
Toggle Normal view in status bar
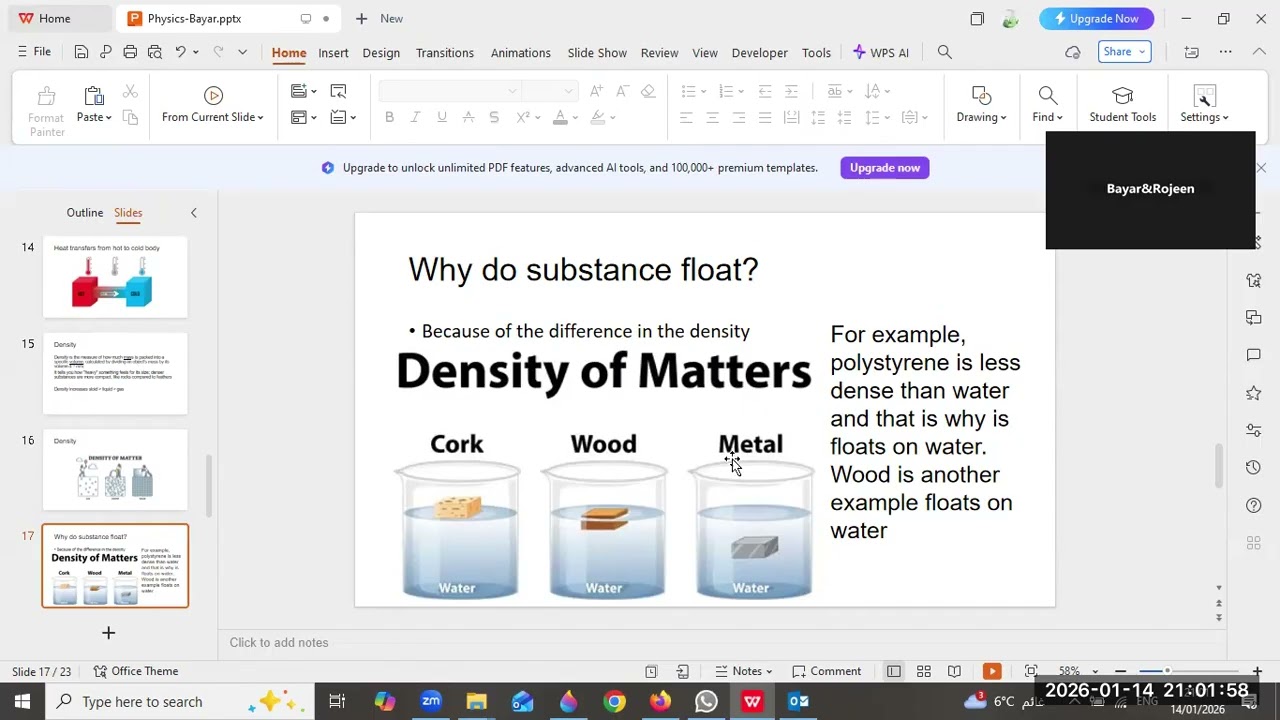[894, 671]
